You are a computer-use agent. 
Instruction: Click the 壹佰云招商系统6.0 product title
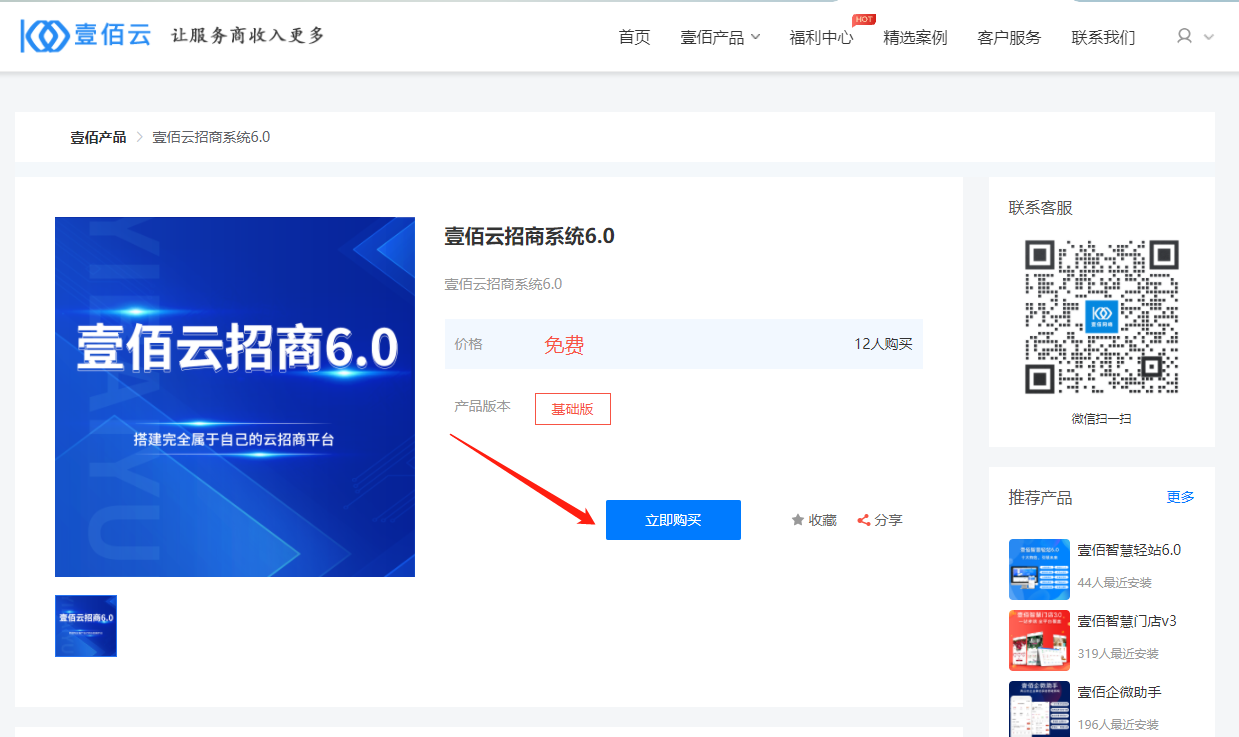(x=529, y=236)
